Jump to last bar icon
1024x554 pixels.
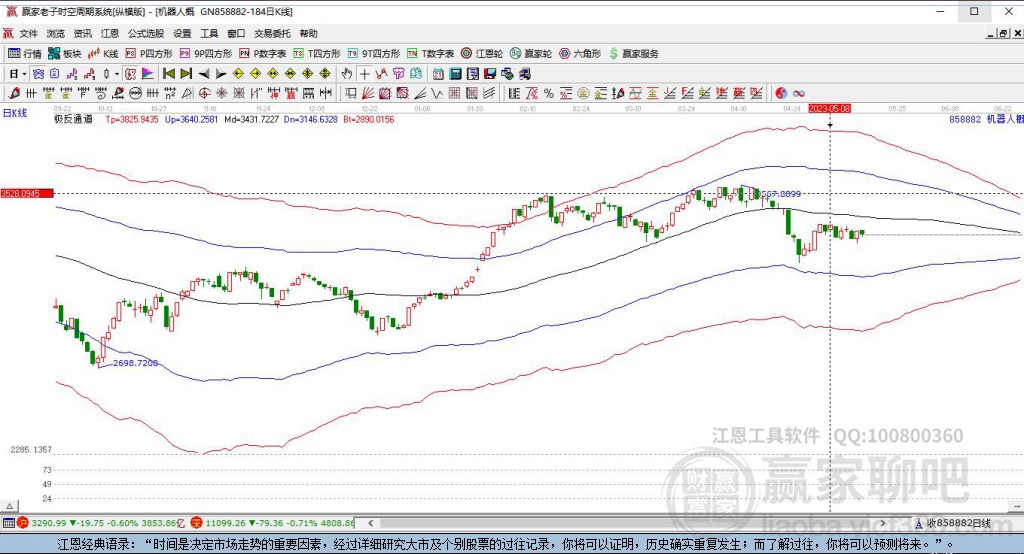click(x=186, y=74)
